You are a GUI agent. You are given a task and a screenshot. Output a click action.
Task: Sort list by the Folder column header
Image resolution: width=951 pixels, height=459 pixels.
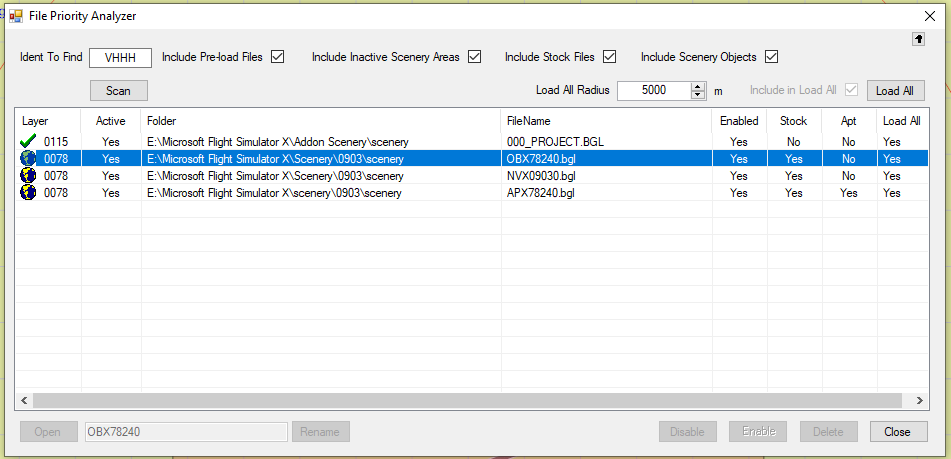[x=162, y=121]
